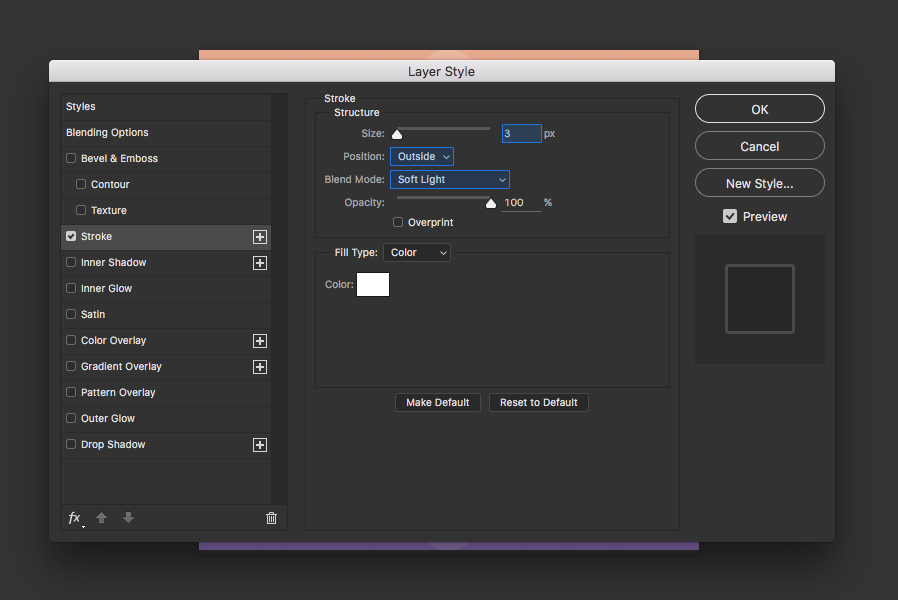This screenshot has width=898, height=600.
Task: Enable the Outer Glow checkbox
Action: pos(71,418)
